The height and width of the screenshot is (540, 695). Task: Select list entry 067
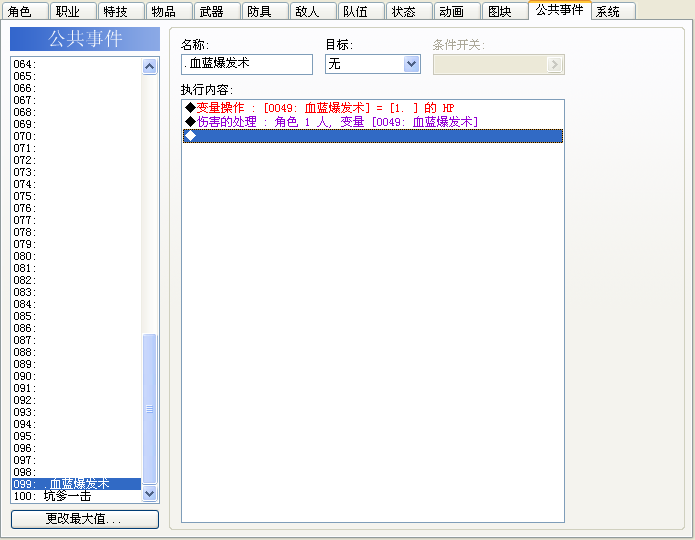pos(76,100)
